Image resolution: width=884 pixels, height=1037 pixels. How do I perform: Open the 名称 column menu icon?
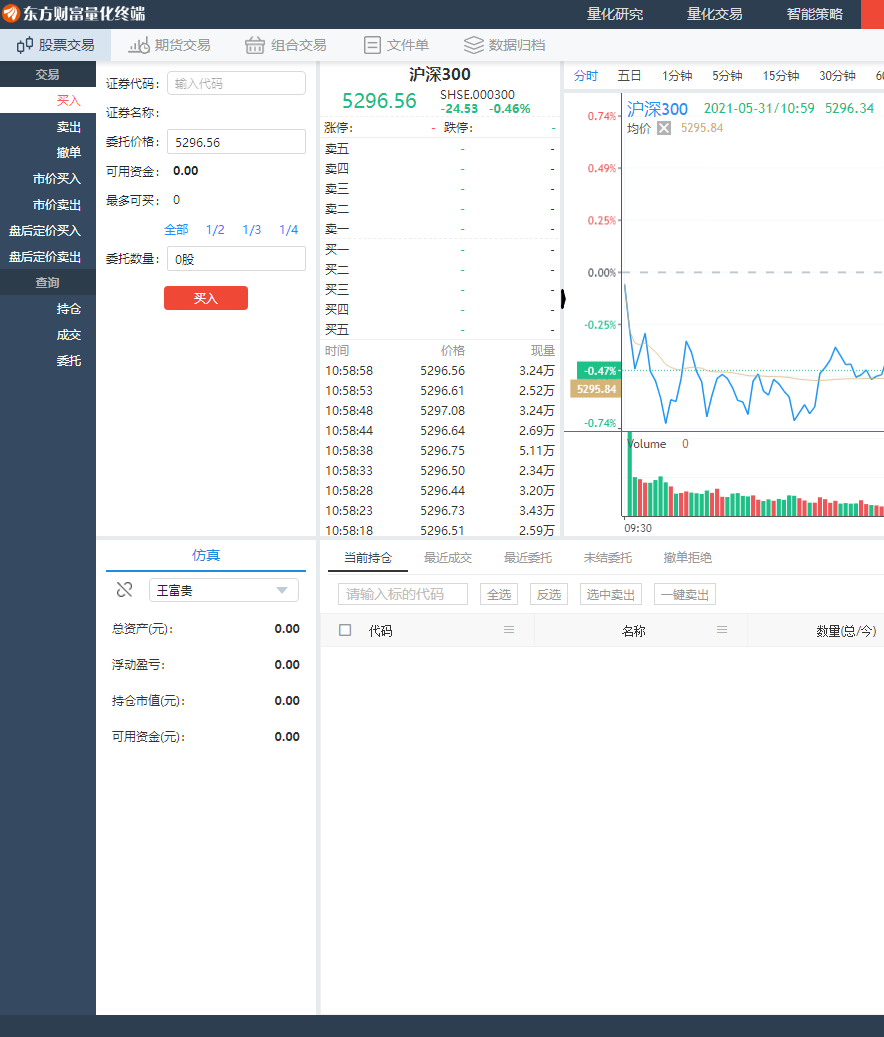[x=722, y=630]
